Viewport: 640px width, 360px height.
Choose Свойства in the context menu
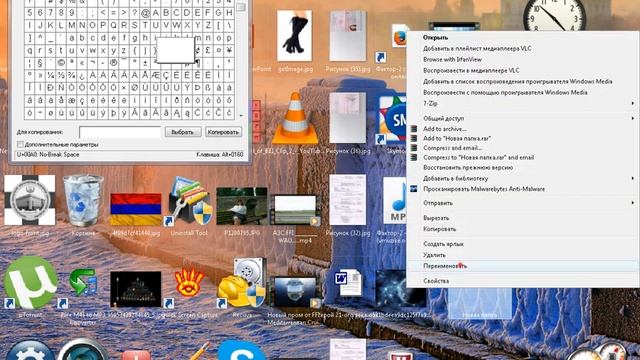pos(522,281)
